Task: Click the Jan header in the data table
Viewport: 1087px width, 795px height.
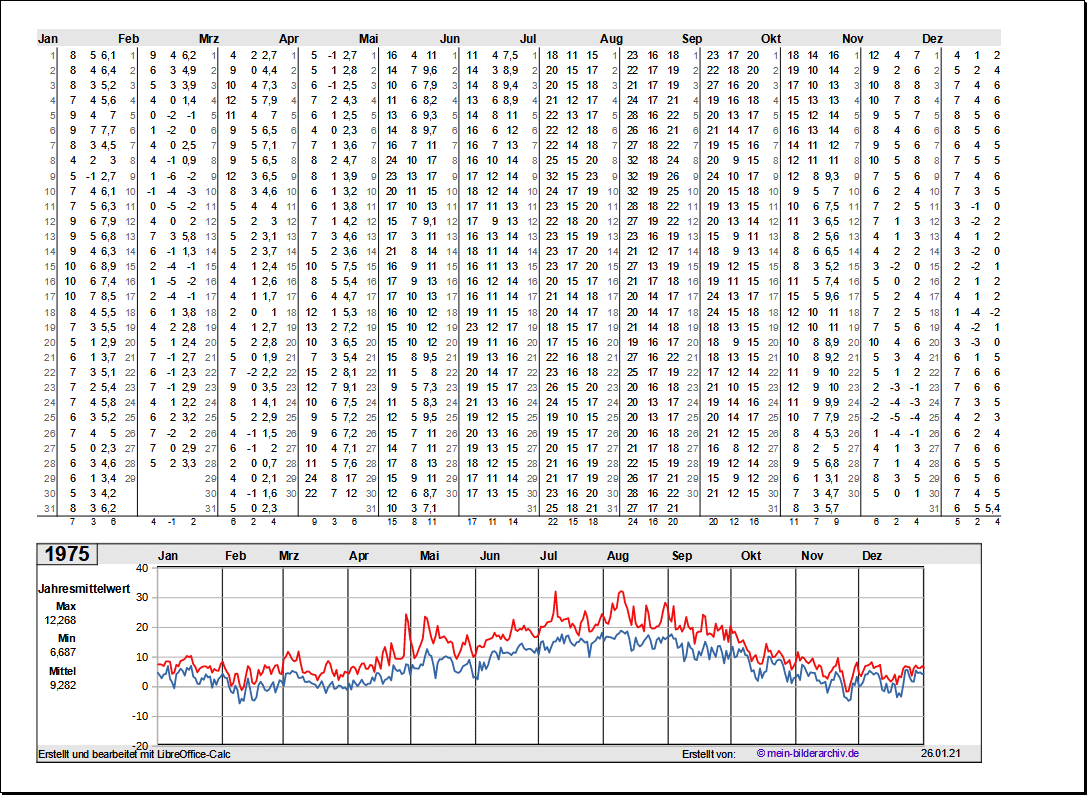Action: [48, 39]
